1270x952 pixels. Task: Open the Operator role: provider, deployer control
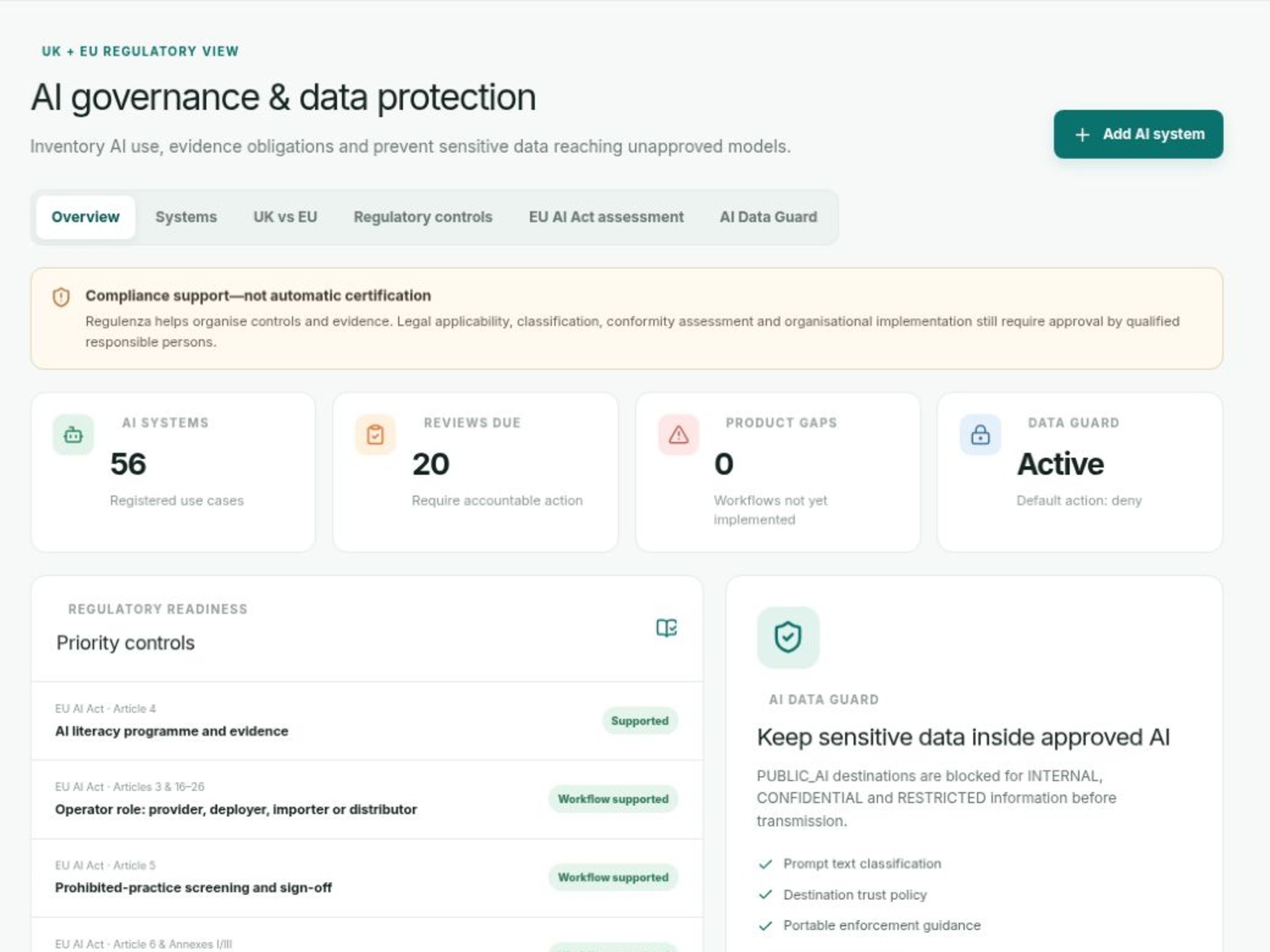pos(367,799)
